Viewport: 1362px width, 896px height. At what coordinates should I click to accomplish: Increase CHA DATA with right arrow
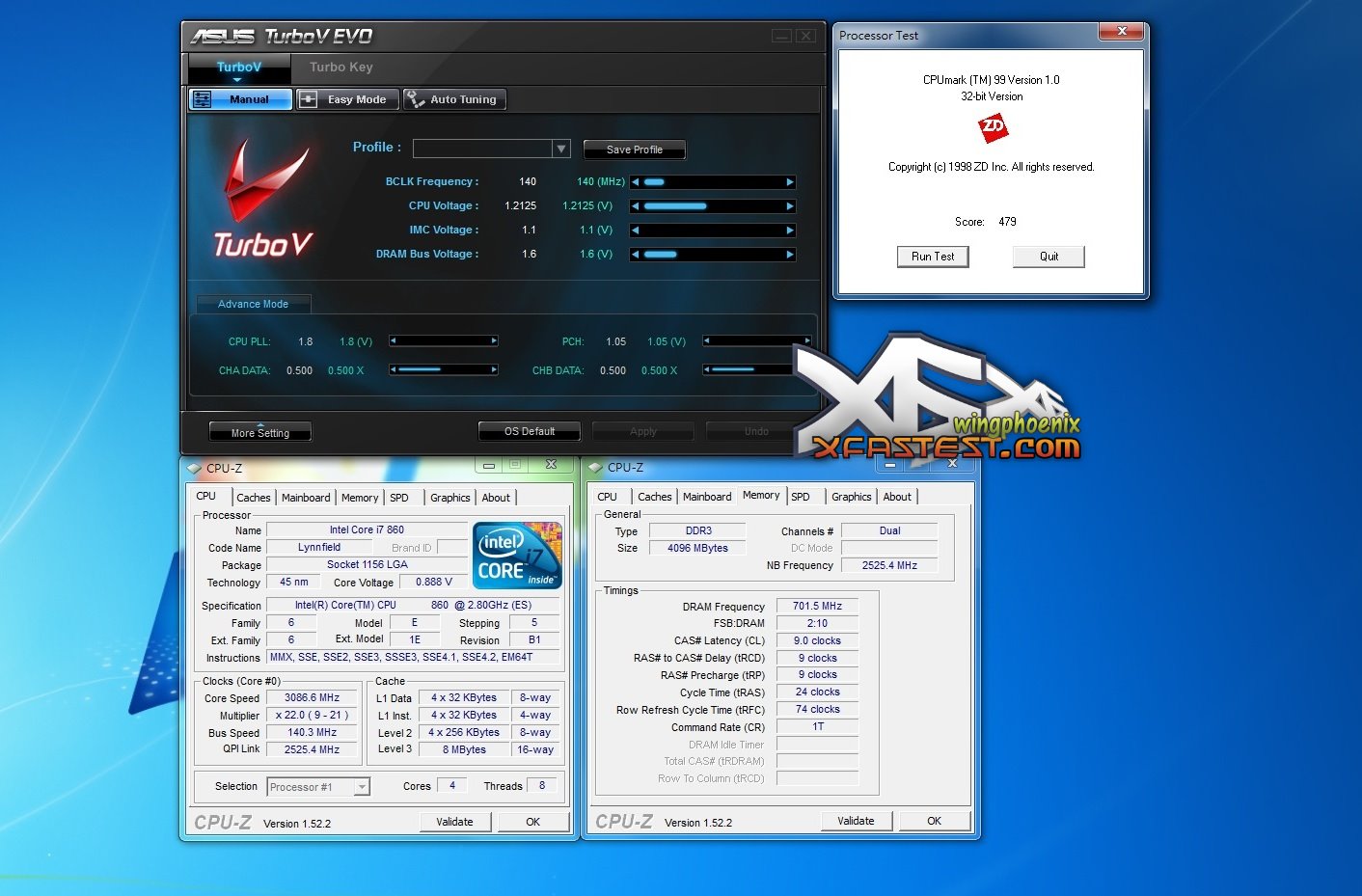click(494, 369)
